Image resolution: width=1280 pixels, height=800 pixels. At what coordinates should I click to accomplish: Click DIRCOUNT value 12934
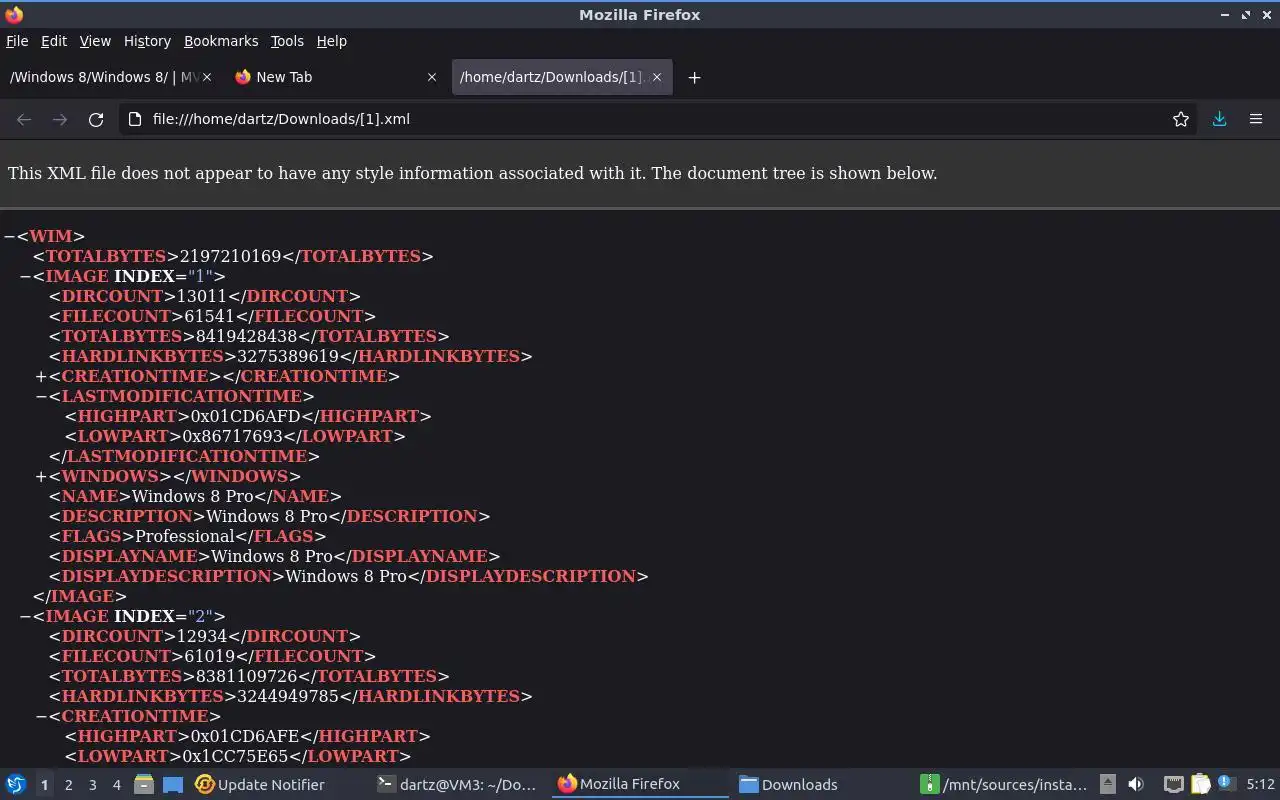click(202, 636)
